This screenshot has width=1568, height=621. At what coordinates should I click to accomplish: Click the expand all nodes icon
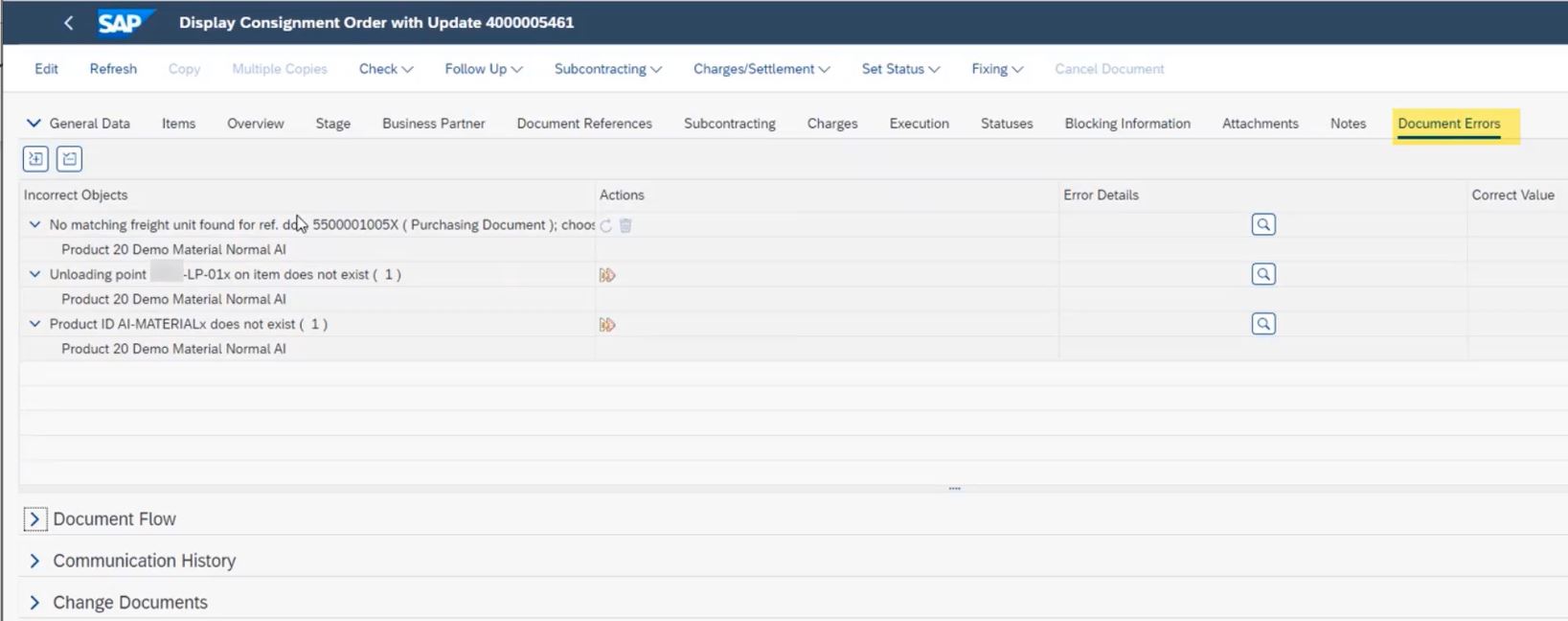coord(35,159)
